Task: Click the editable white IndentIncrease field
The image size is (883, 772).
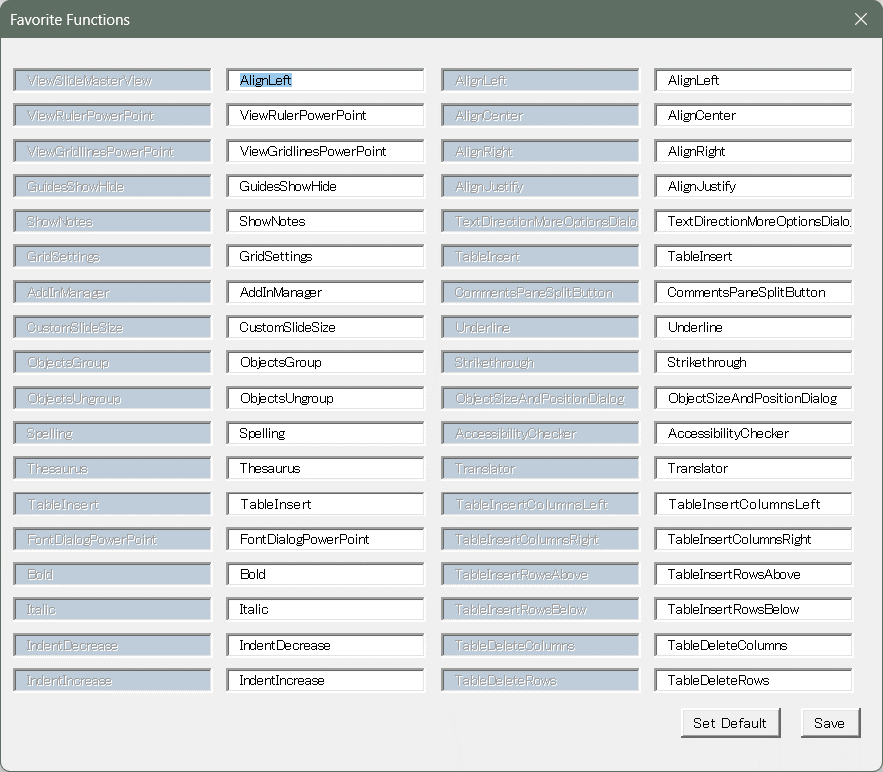Action: click(x=325, y=681)
